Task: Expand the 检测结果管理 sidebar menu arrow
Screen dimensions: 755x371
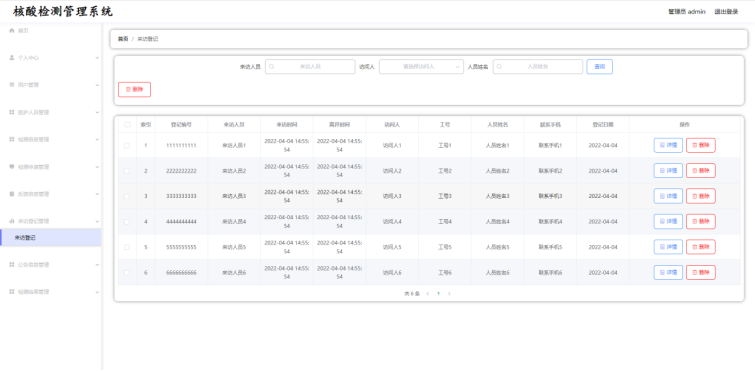Action: click(97, 292)
